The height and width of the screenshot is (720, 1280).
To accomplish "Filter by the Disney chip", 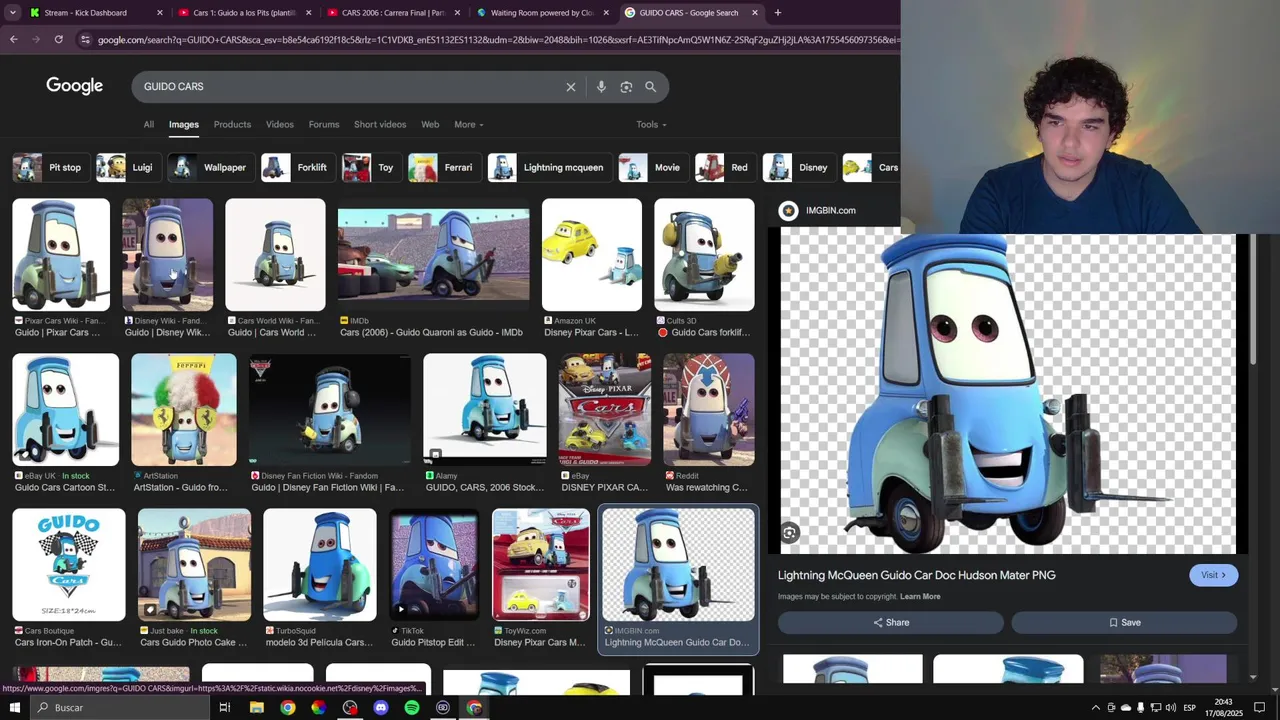I will pyautogui.click(x=798, y=168).
